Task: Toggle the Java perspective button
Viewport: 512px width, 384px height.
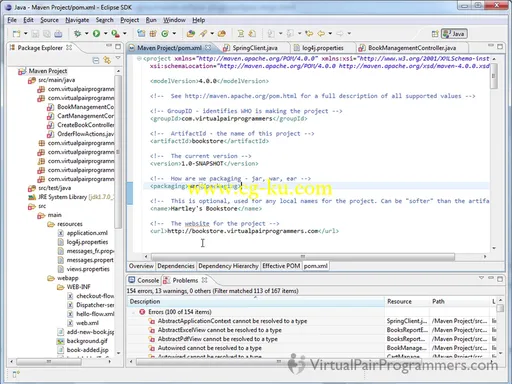Action: coord(454,34)
